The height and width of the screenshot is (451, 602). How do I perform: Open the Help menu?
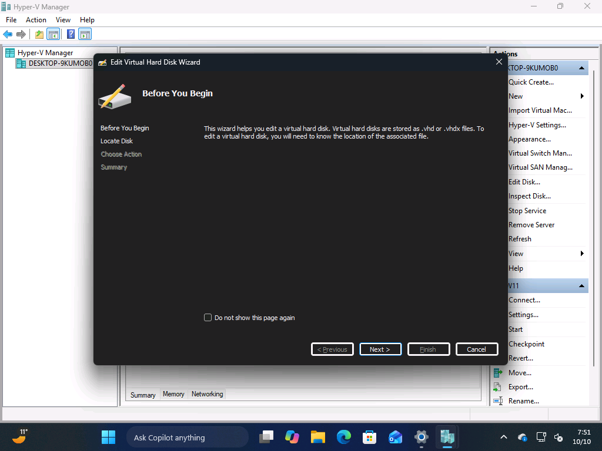pyautogui.click(x=87, y=20)
